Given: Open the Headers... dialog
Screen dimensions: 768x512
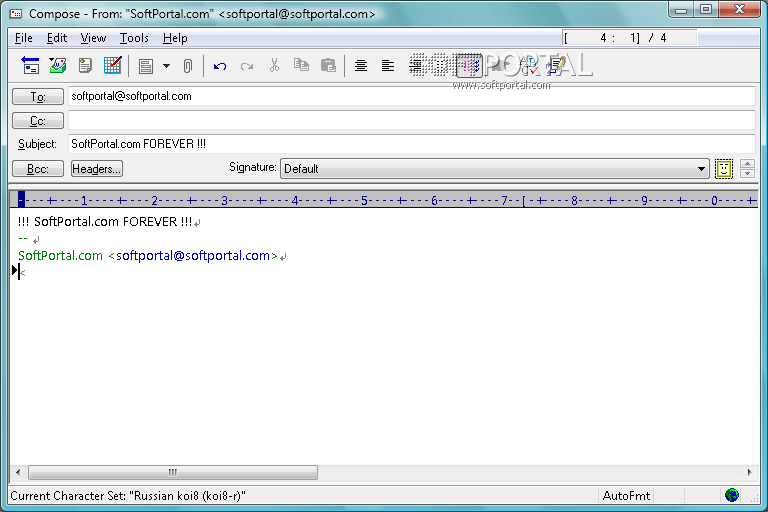Looking at the screenshot, I should [96, 169].
